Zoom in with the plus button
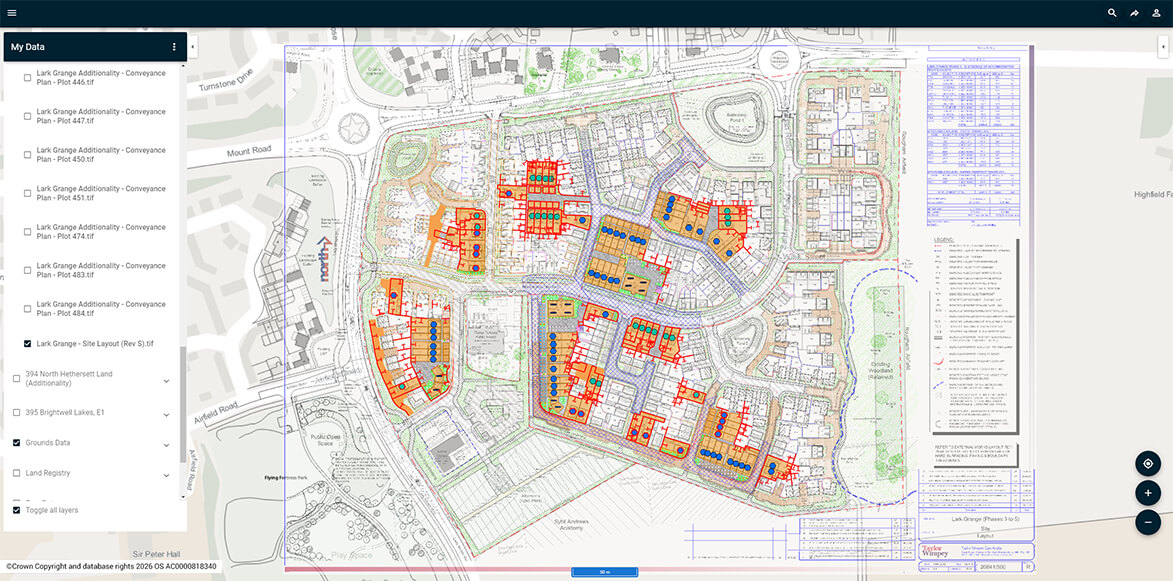Screen dimensions: 1173x581 click(1148, 493)
